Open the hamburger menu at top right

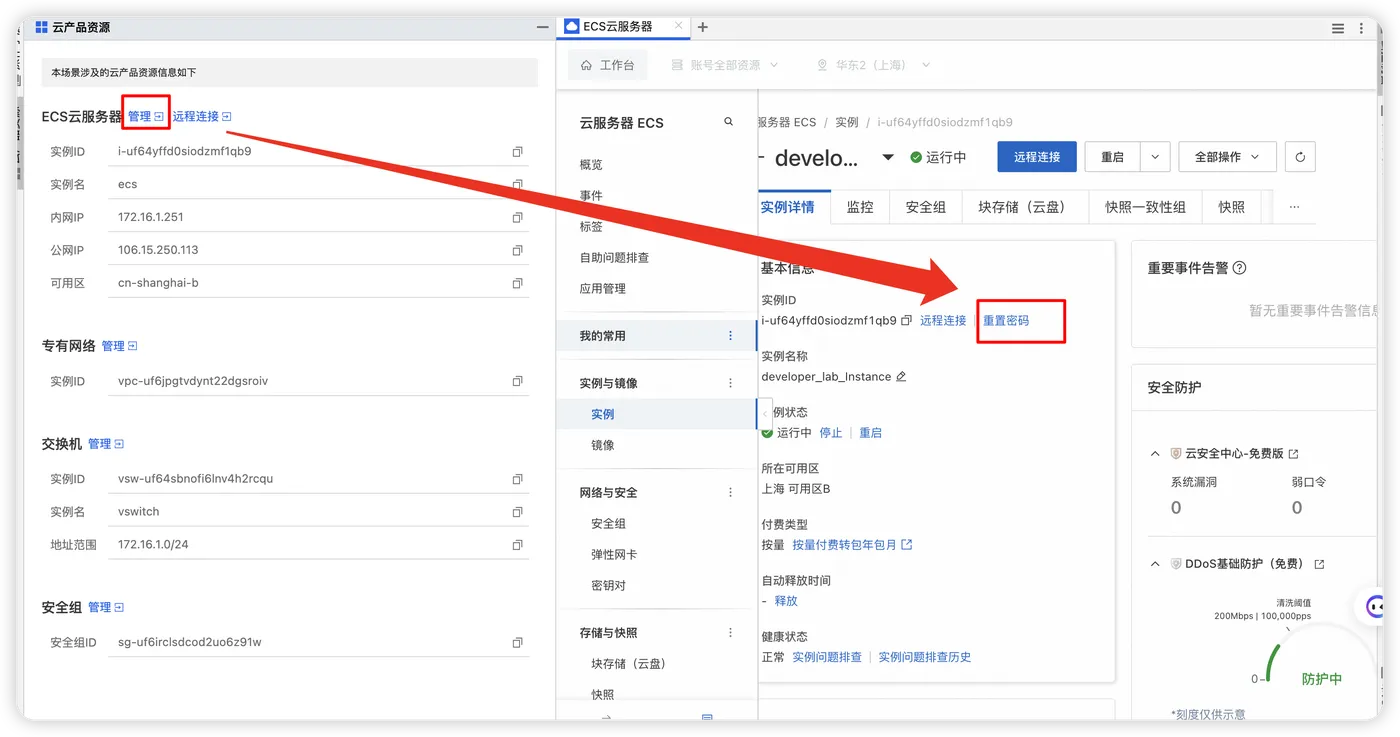1338,29
